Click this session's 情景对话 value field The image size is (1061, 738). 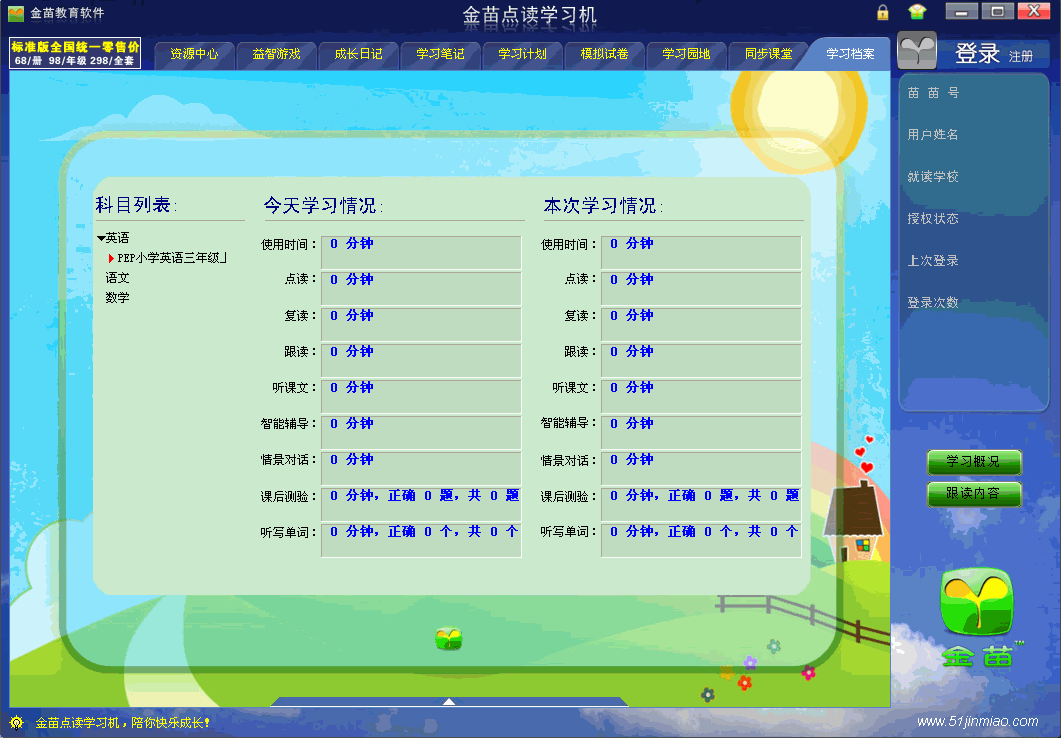tap(701, 469)
